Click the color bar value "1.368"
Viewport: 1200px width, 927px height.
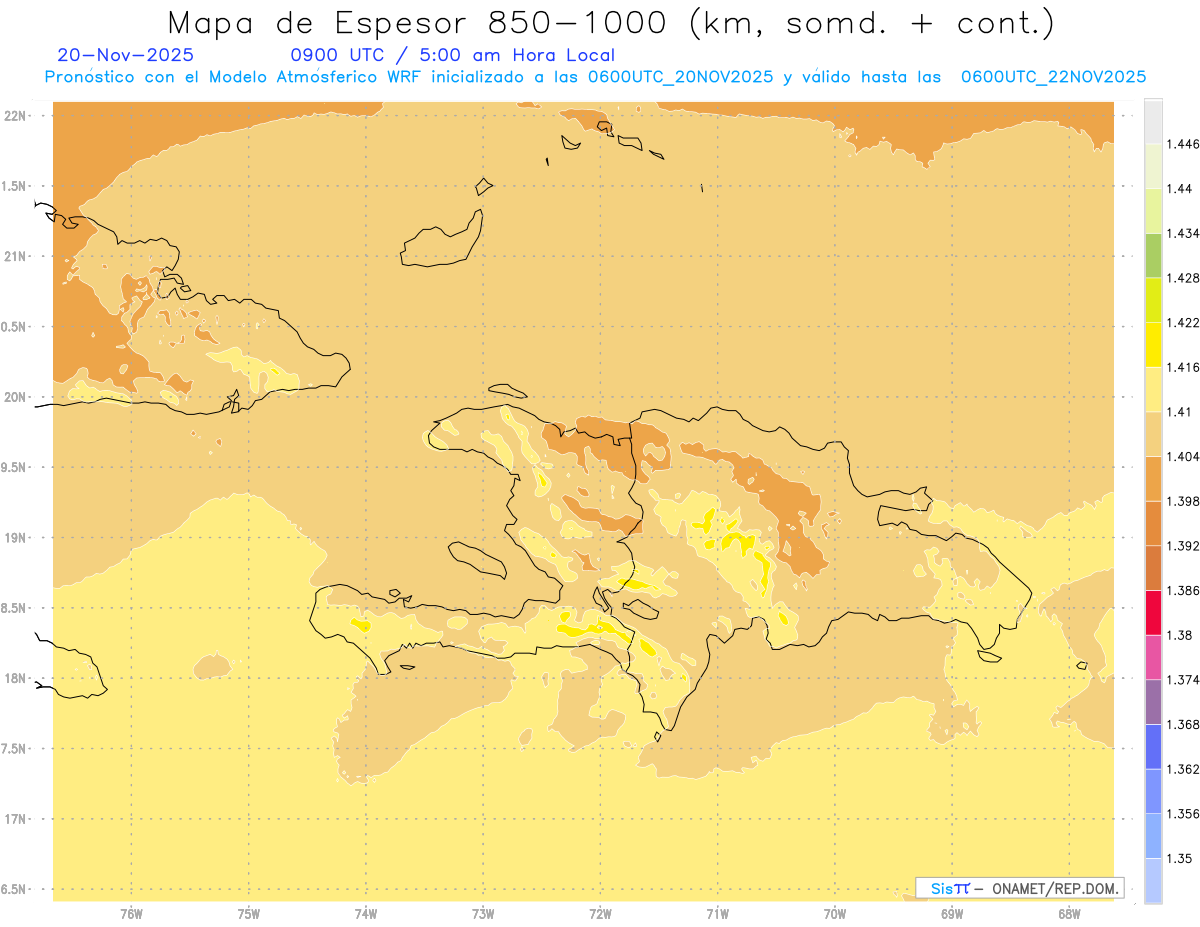click(1182, 724)
